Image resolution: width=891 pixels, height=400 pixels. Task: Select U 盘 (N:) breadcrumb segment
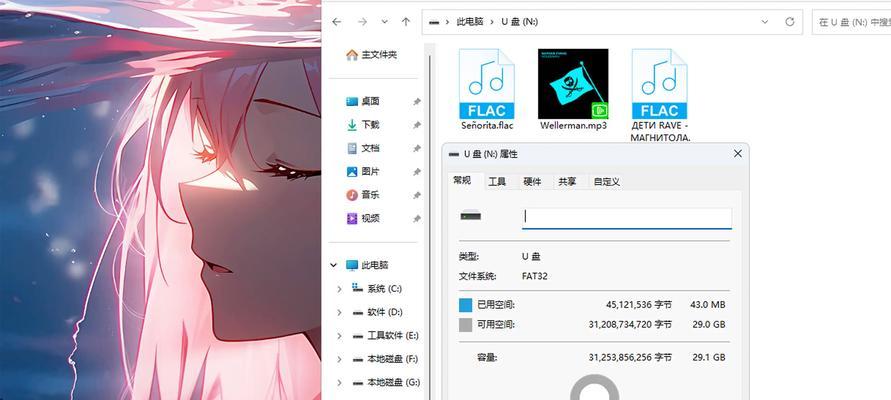pos(519,22)
